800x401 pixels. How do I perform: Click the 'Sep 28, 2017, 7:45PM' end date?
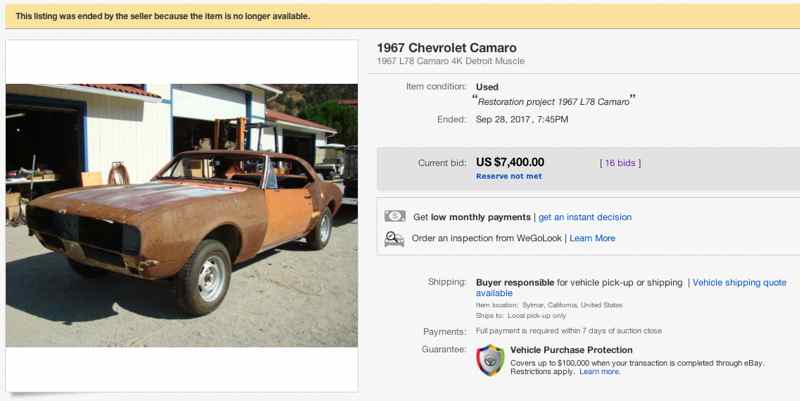(522, 120)
